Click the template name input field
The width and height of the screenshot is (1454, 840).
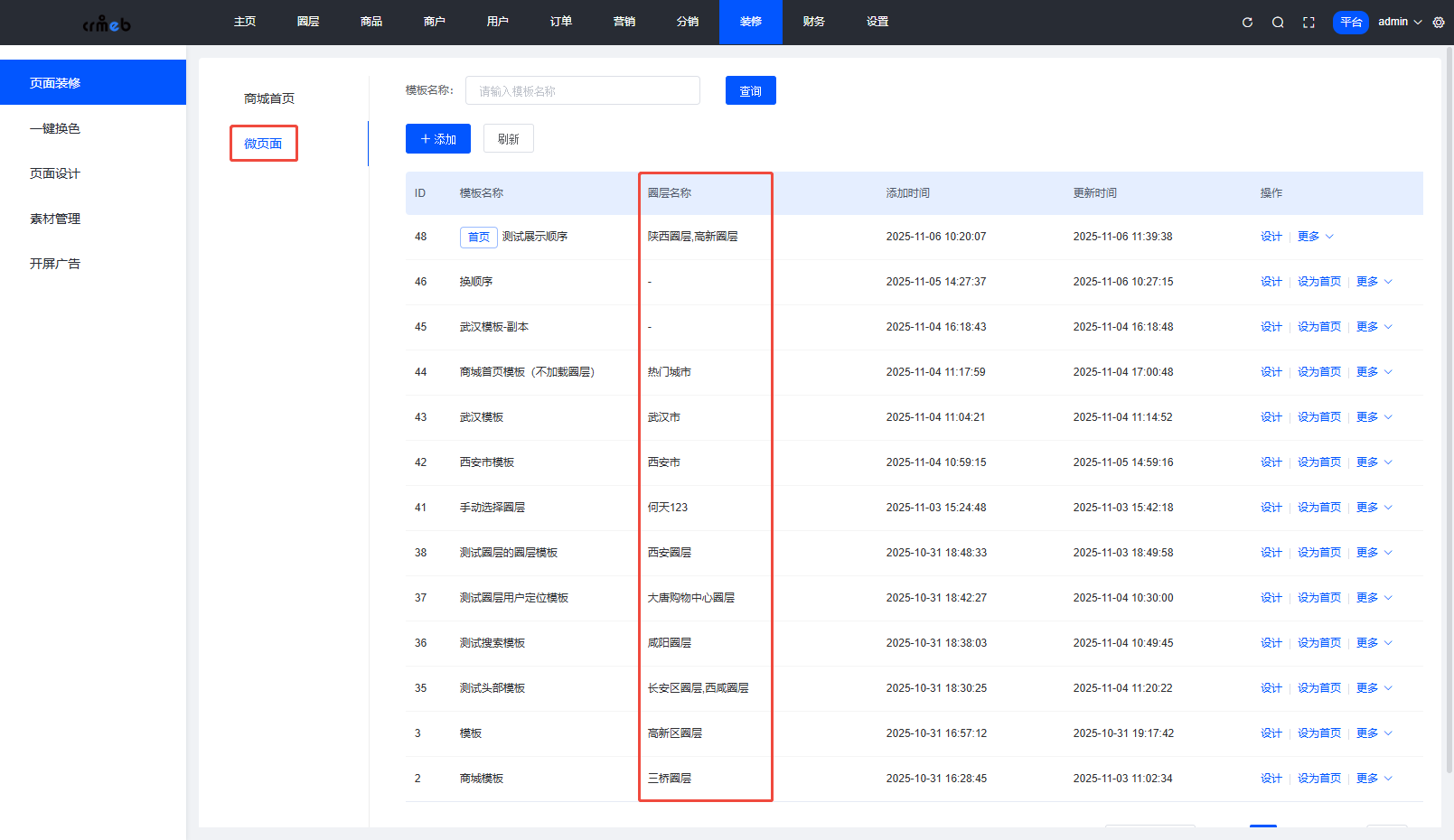pyautogui.click(x=582, y=90)
